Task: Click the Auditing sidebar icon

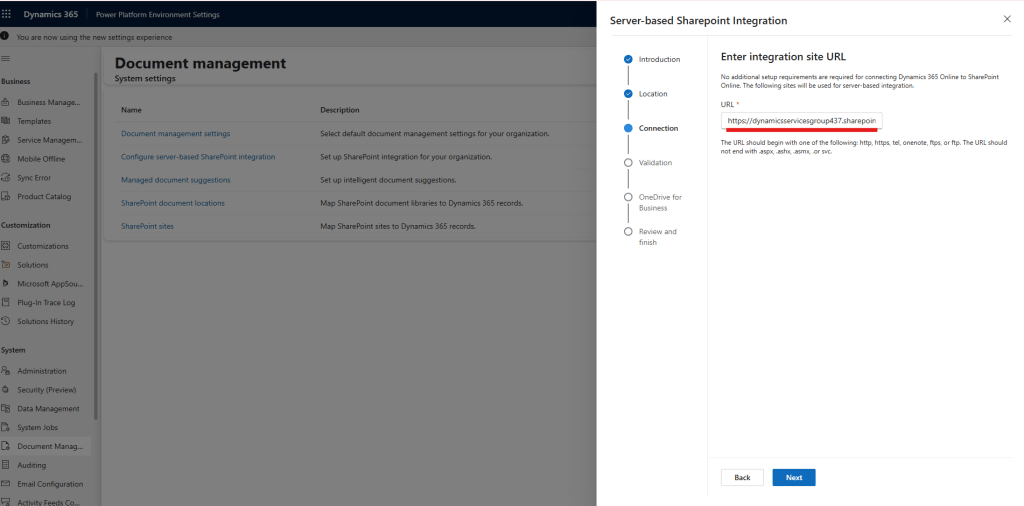Action: point(6,465)
